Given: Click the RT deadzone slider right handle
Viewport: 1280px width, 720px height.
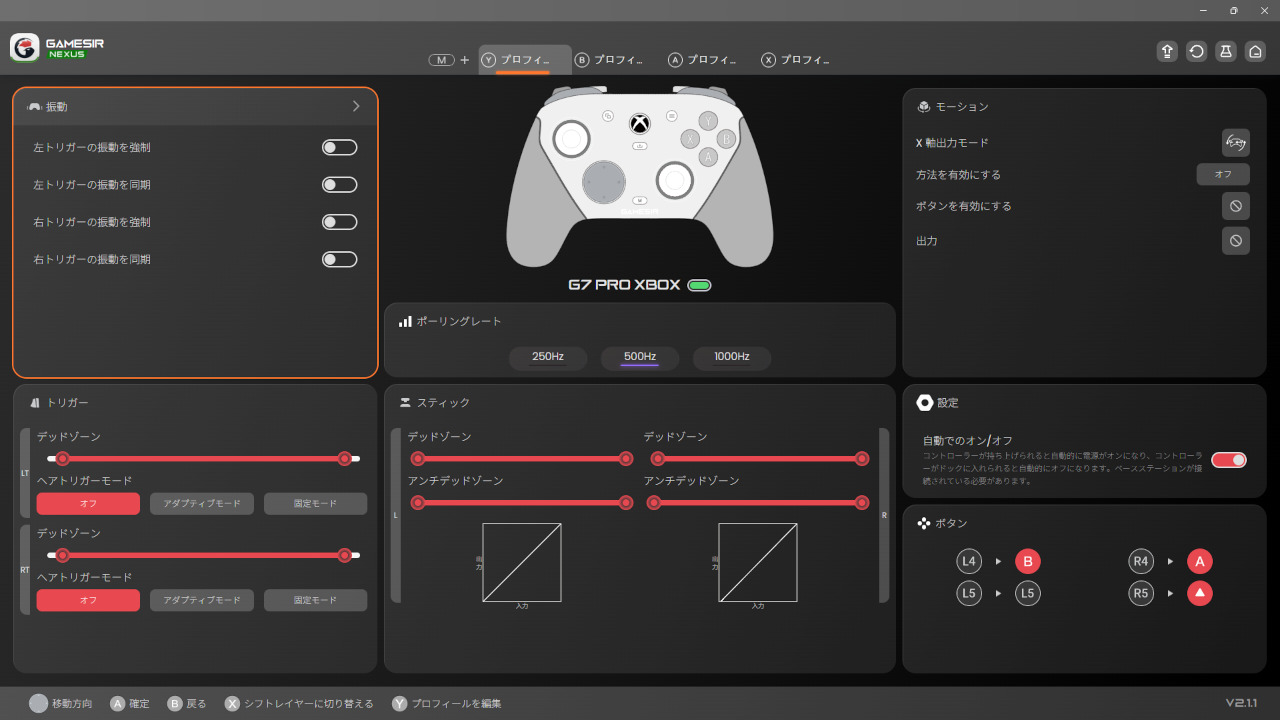Looking at the screenshot, I should coord(345,555).
